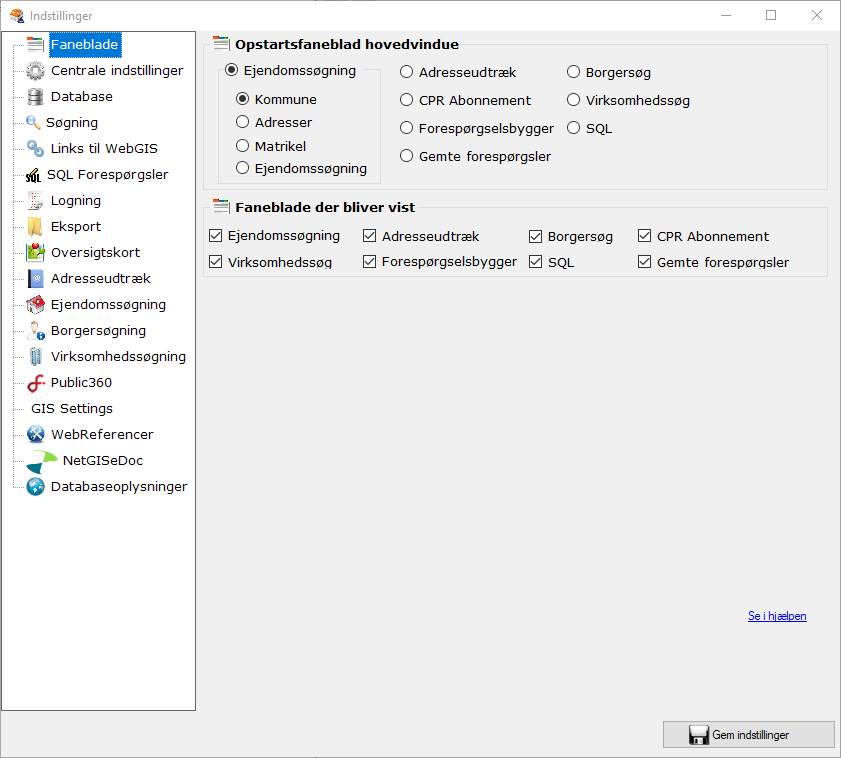The height and width of the screenshot is (758, 841).
Task: Uncheck the SQL faneblad checkbox
Action: pos(536,261)
